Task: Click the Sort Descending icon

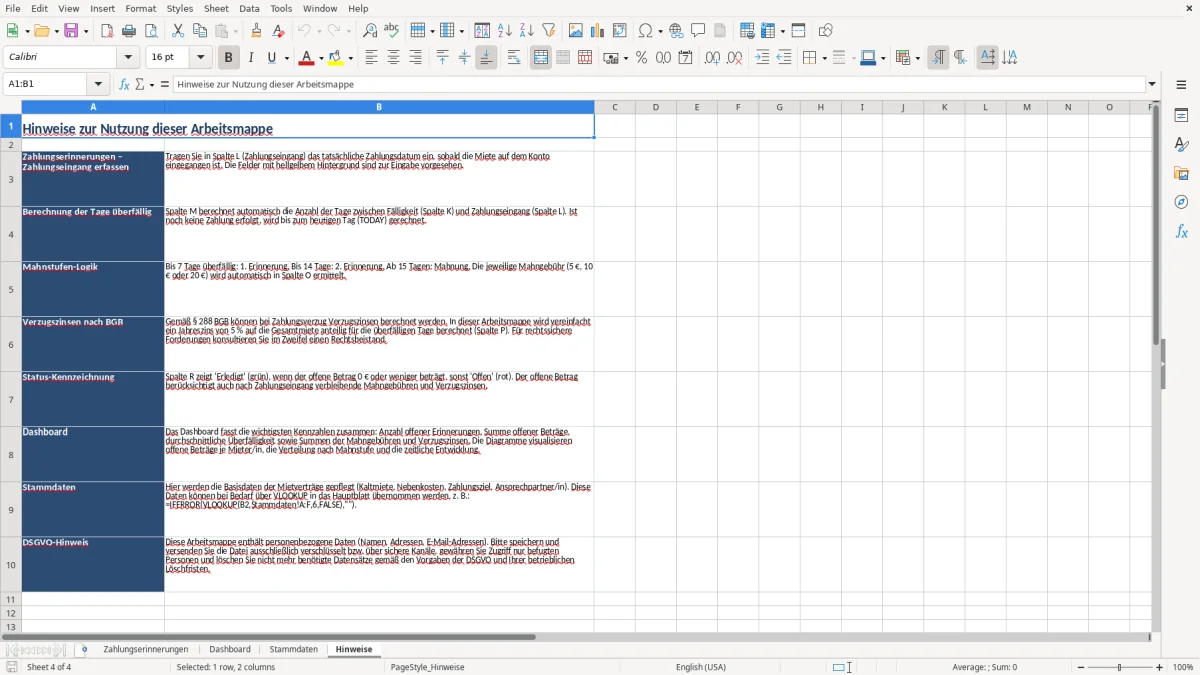Action: pyautogui.click(x=527, y=31)
